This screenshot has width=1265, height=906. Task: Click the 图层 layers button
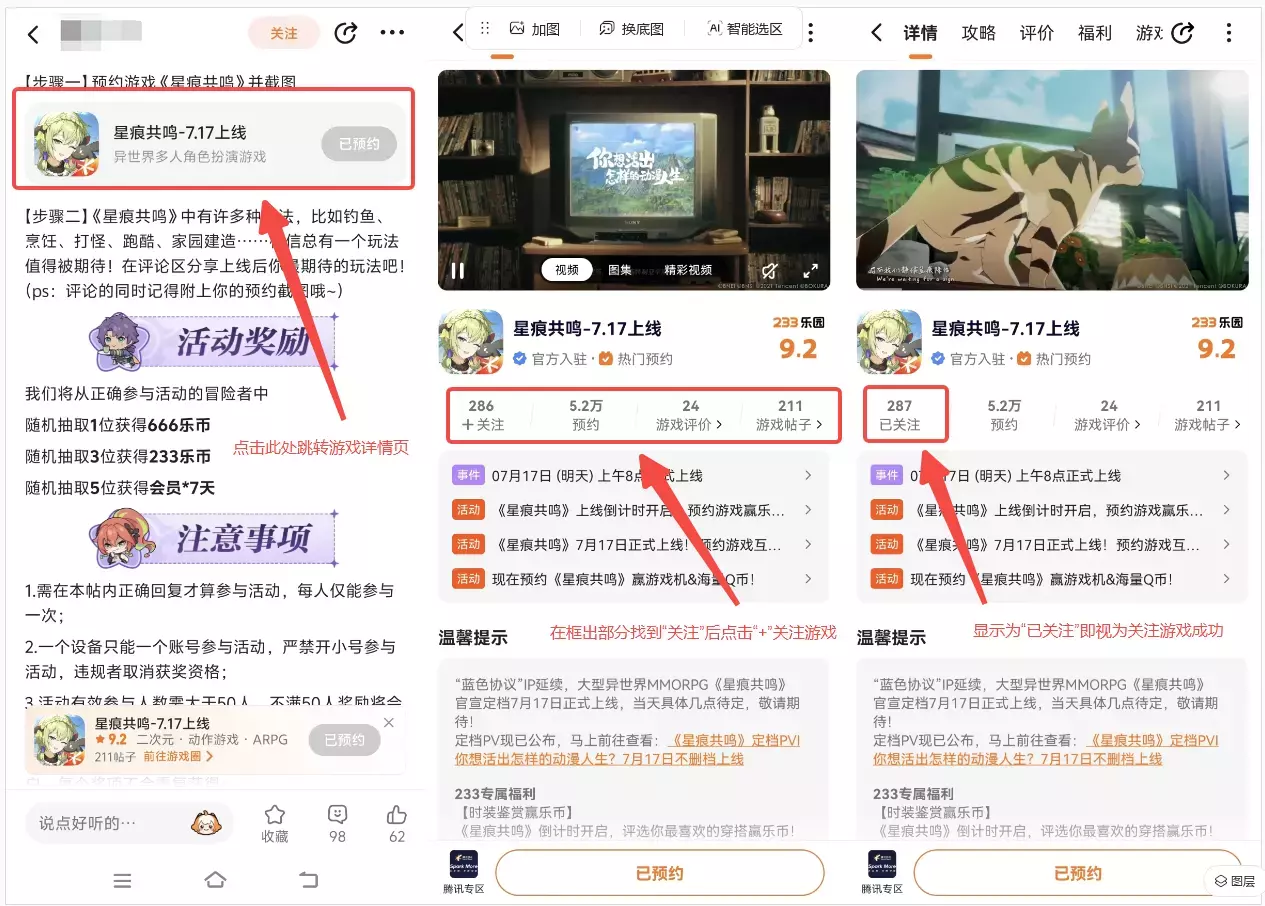[x=1234, y=881]
